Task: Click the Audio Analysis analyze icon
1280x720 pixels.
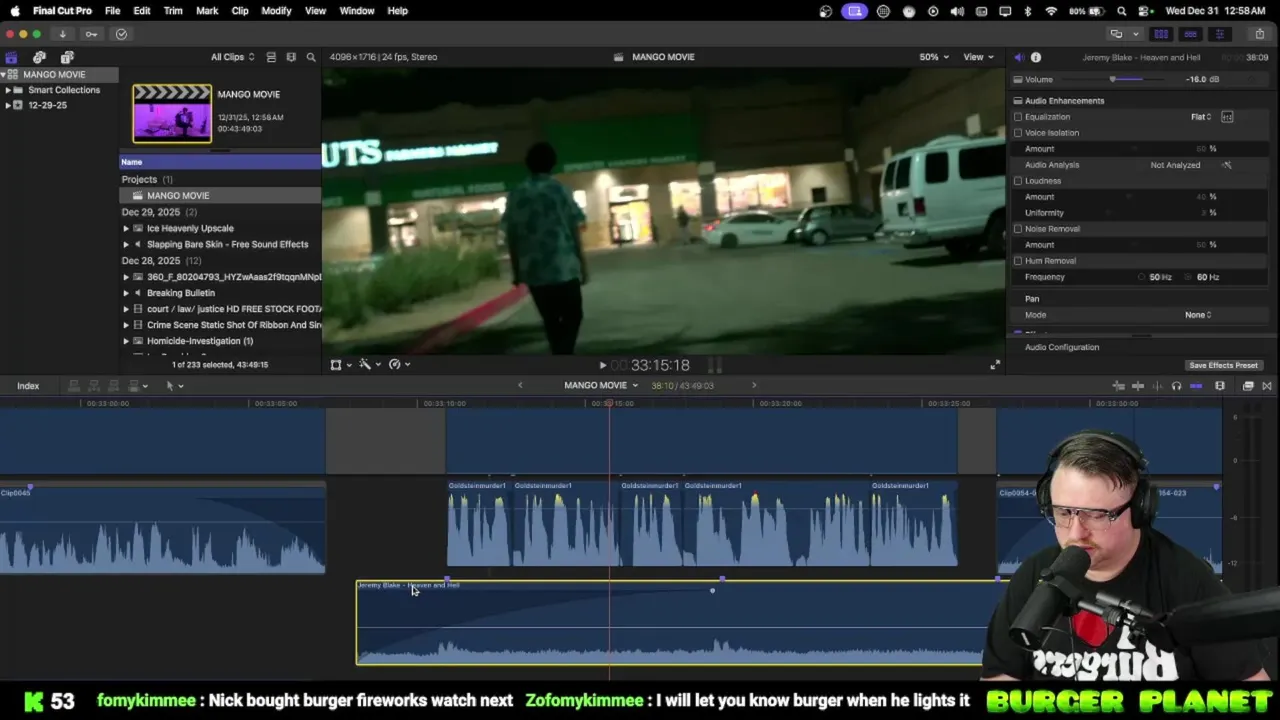Action: 1227,165
